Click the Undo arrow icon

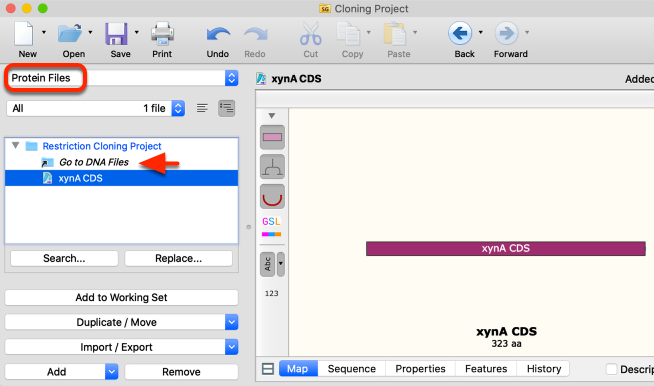[x=218, y=34]
